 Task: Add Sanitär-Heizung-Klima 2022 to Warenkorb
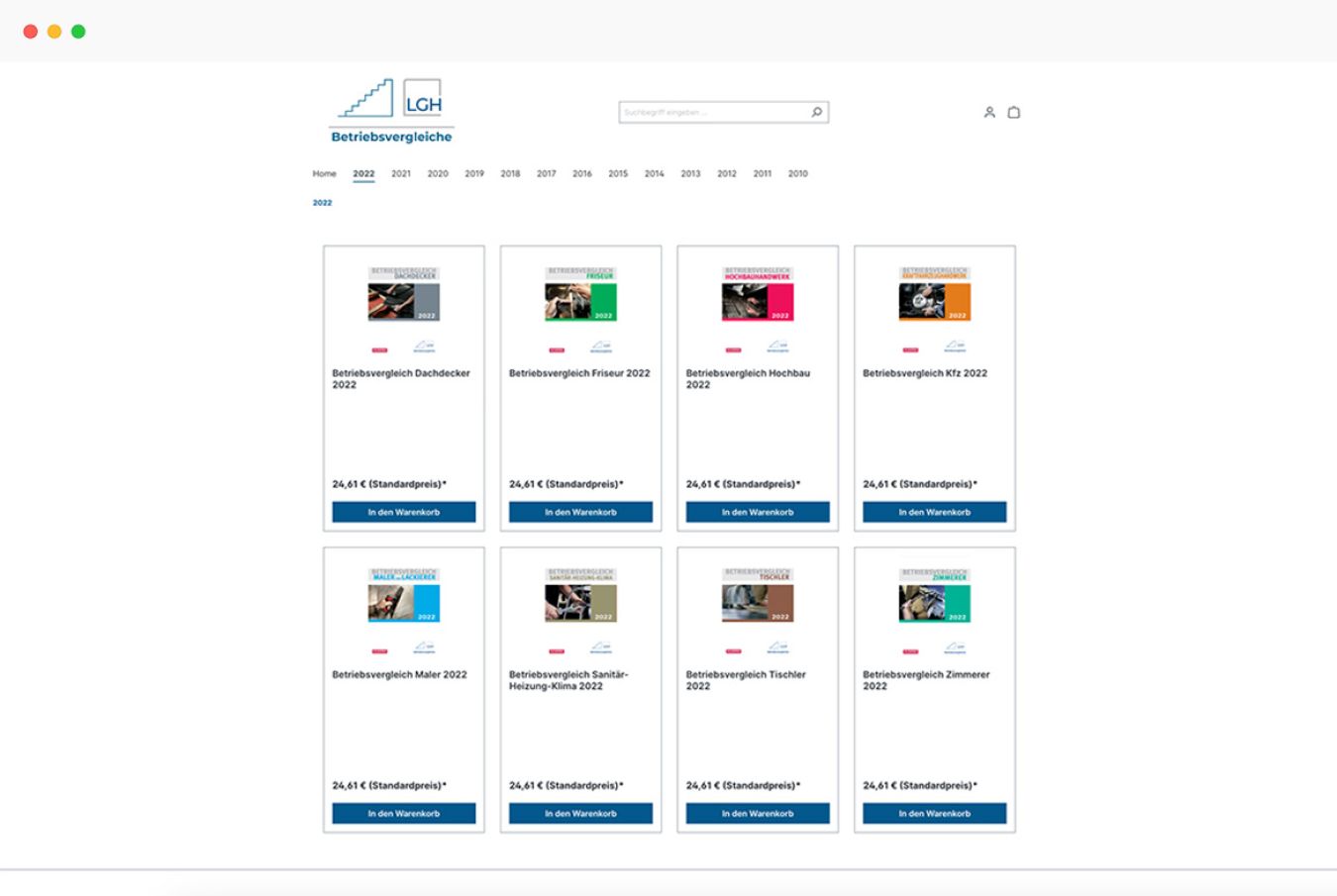(x=580, y=813)
